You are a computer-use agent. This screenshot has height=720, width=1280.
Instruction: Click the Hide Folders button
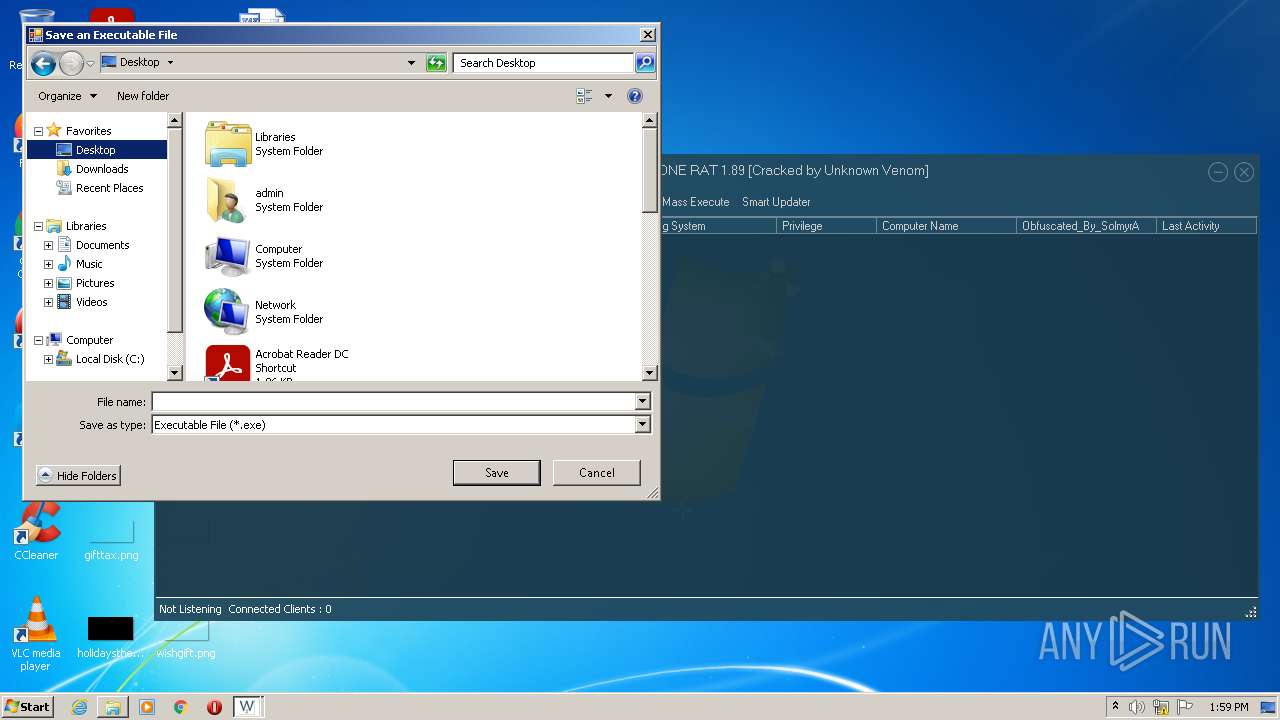(x=78, y=476)
